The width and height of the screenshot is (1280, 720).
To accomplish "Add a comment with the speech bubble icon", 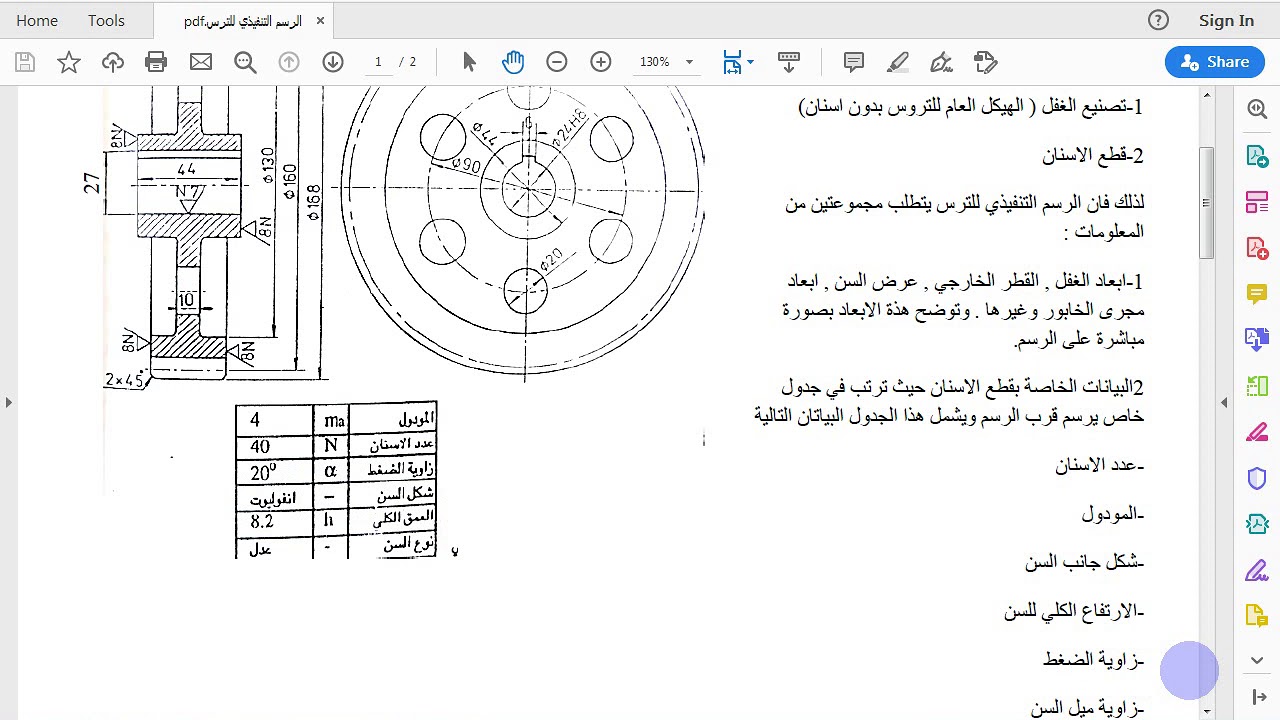I will pyautogui.click(x=854, y=62).
